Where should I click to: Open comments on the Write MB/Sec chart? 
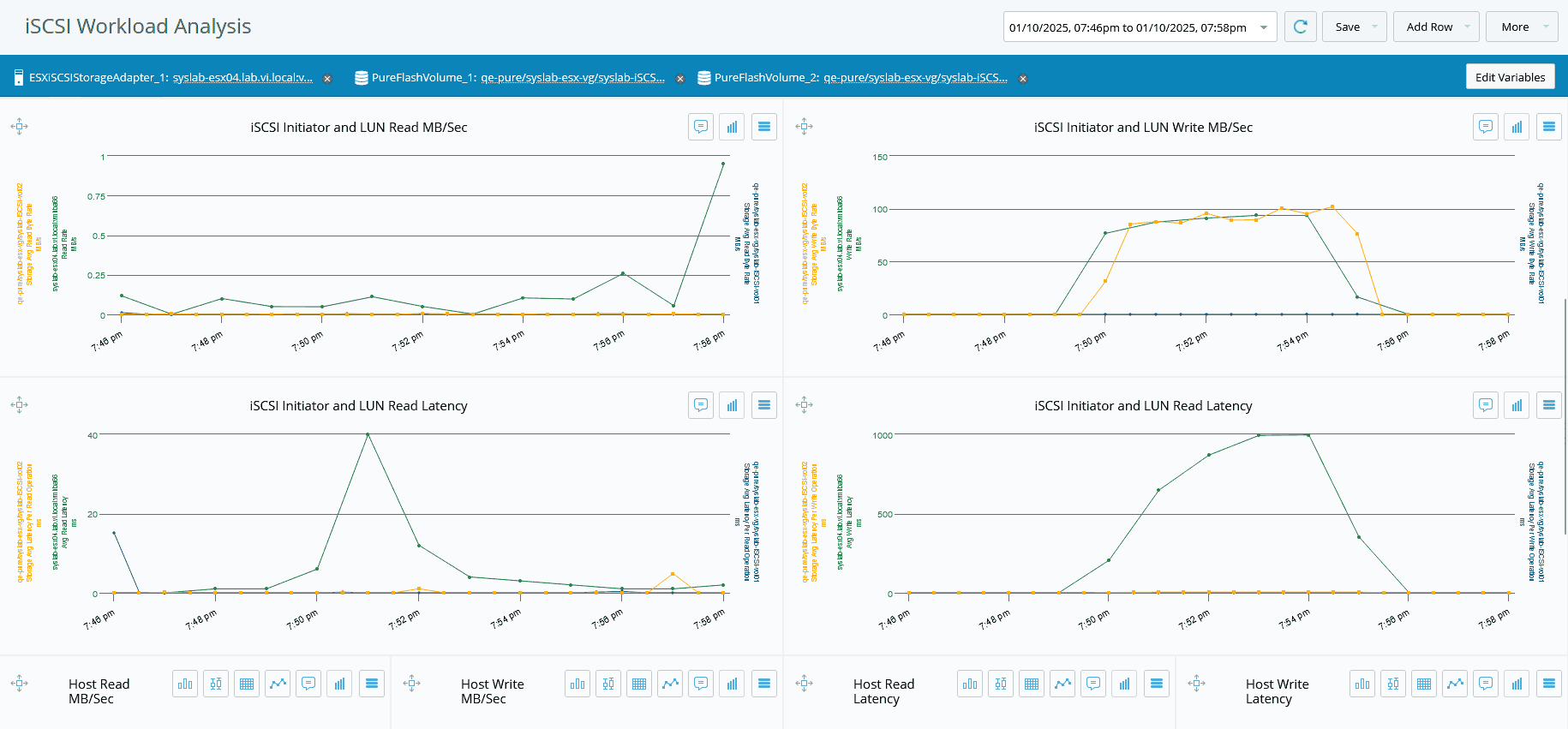coord(1486,127)
